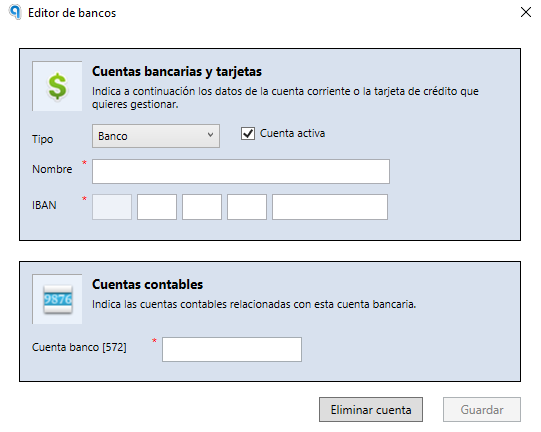Click the fourth IBAN segment field
541x432 pixels.
[x=247, y=207]
